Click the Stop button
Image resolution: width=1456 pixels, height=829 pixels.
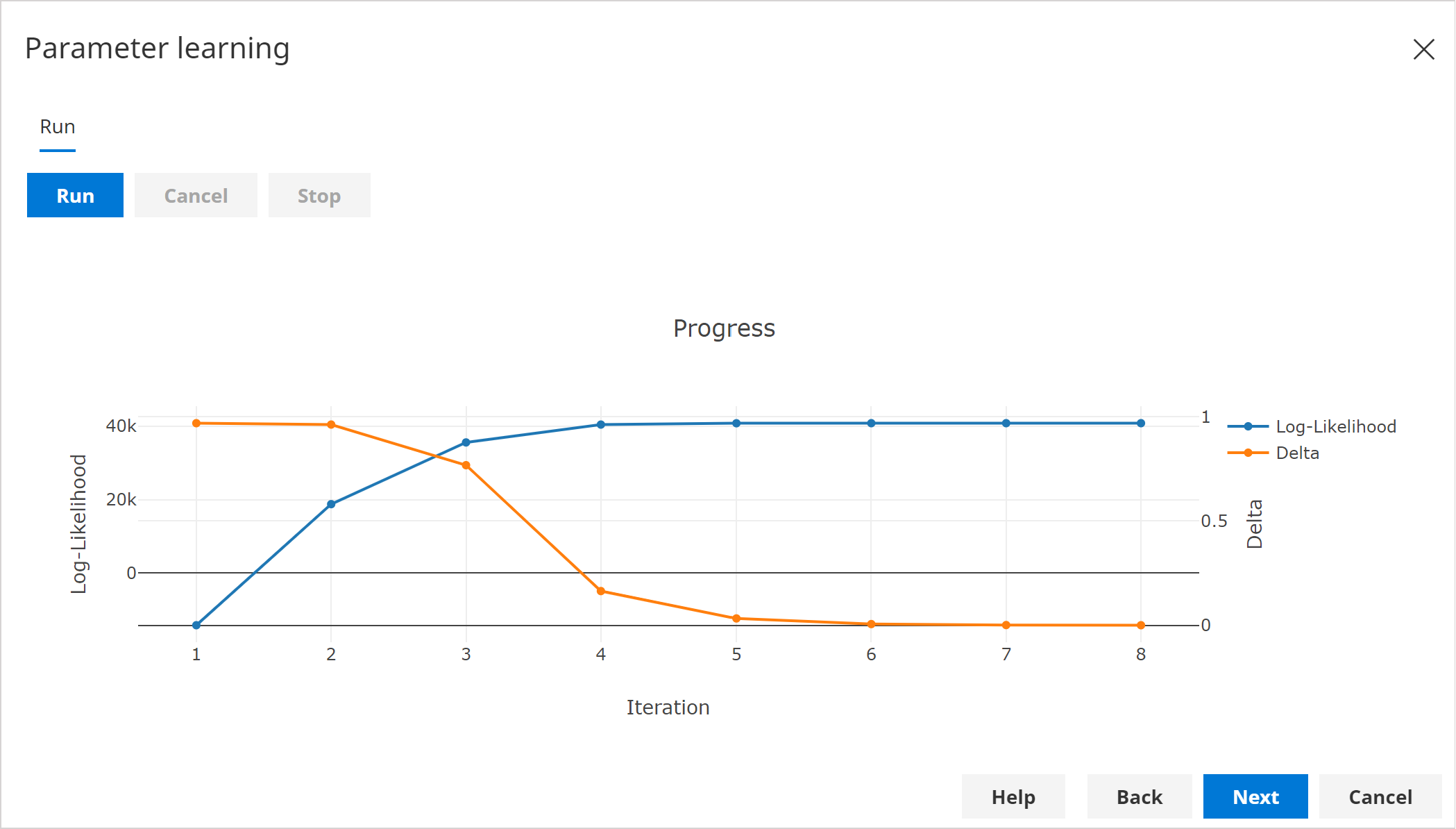click(x=319, y=196)
